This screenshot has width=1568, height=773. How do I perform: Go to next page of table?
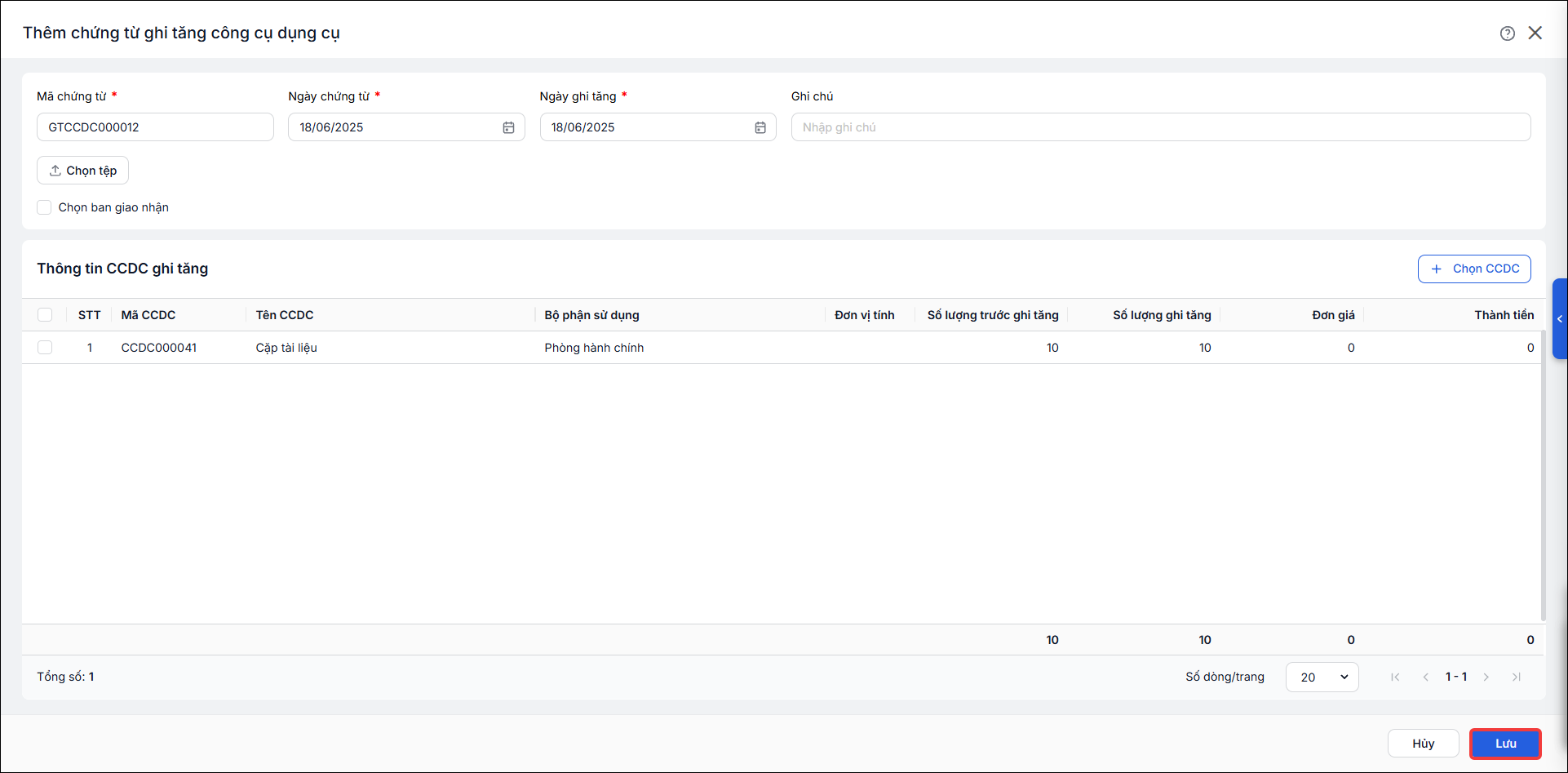tap(1486, 677)
